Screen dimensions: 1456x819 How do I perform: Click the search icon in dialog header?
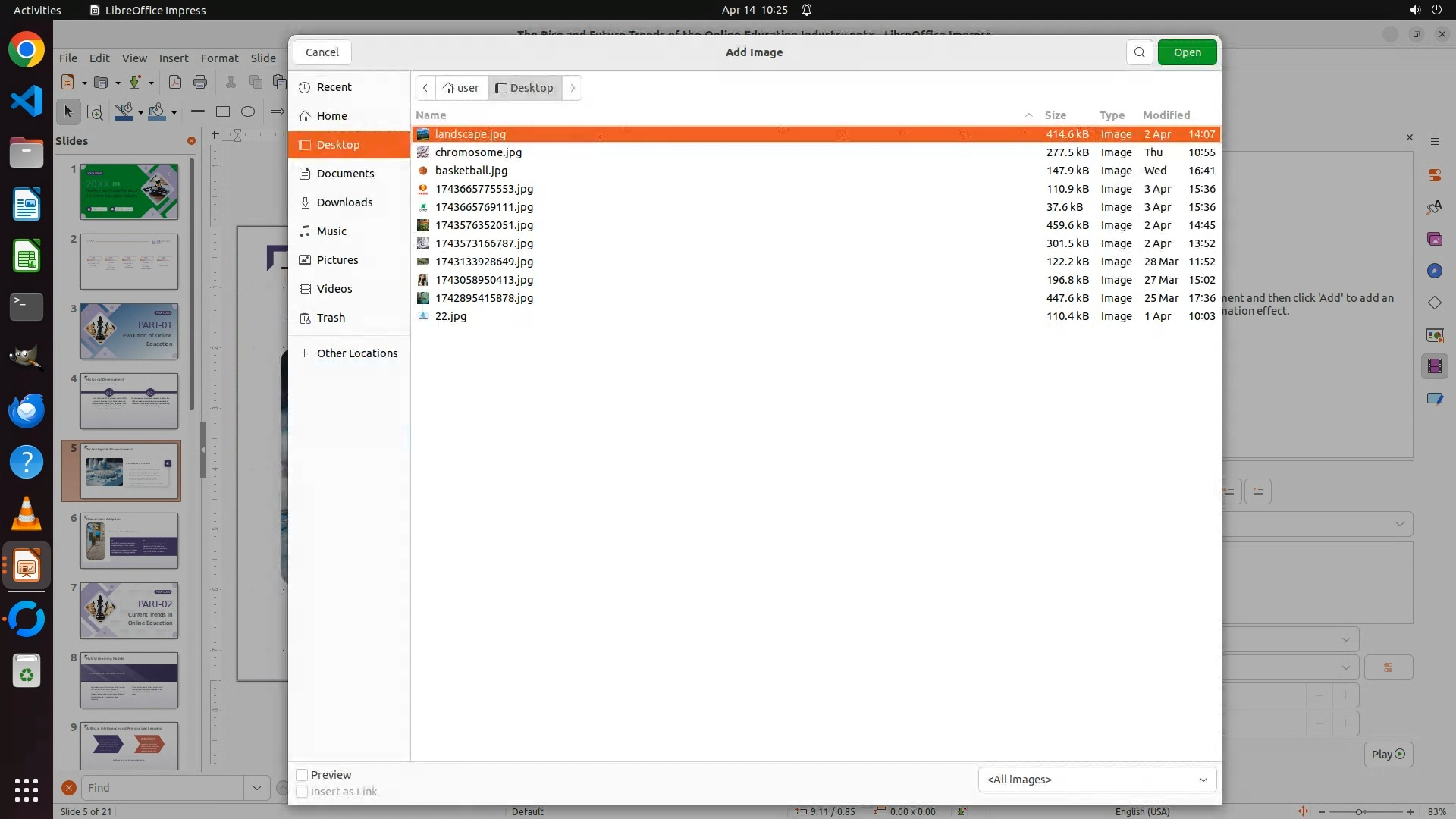[x=1139, y=52]
